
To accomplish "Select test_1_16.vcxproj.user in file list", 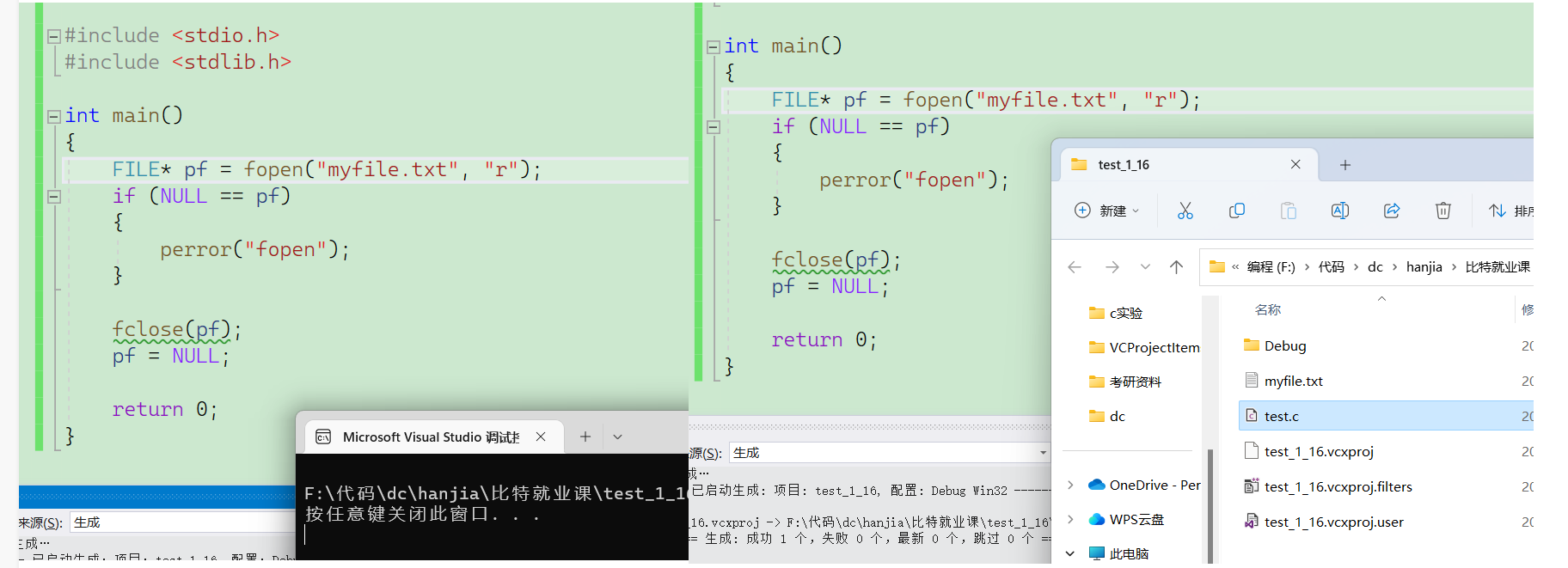I will click(x=1386, y=522).
